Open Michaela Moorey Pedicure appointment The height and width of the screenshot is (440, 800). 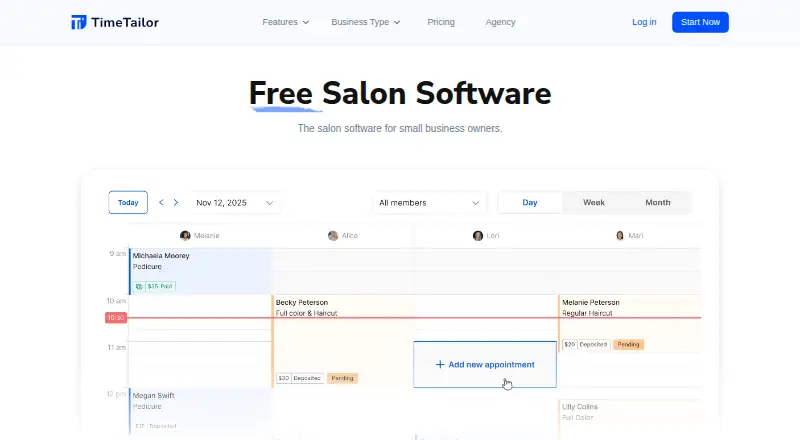tap(200, 271)
